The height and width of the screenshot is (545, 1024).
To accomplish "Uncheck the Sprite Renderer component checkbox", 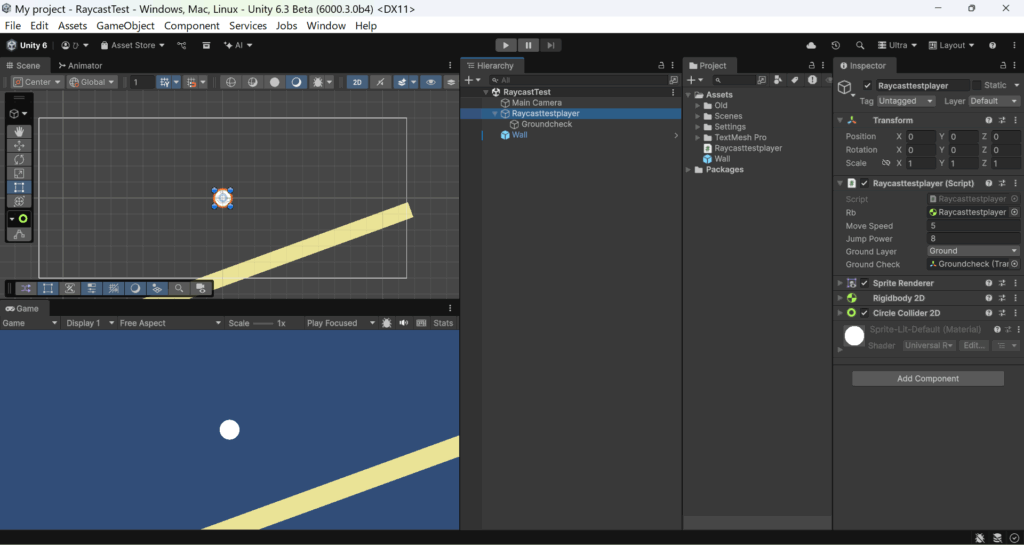I will 865,283.
